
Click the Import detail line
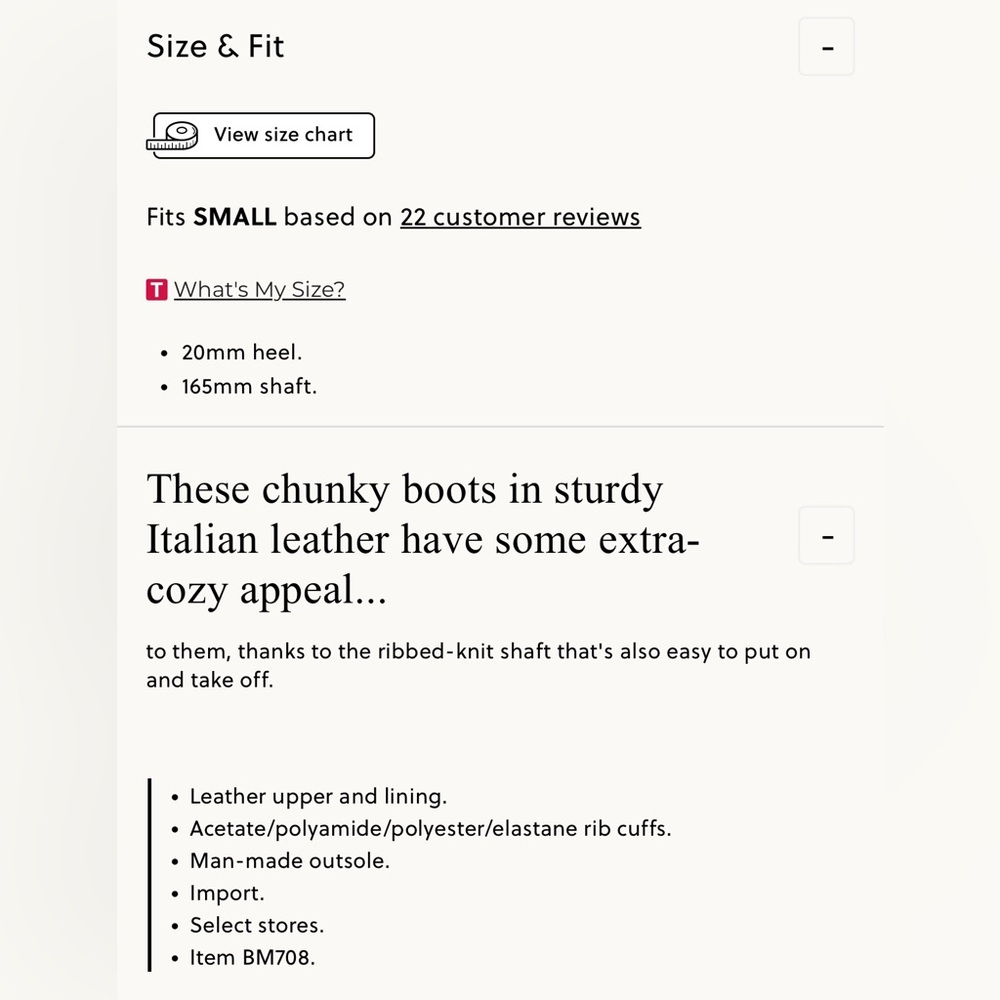(227, 893)
